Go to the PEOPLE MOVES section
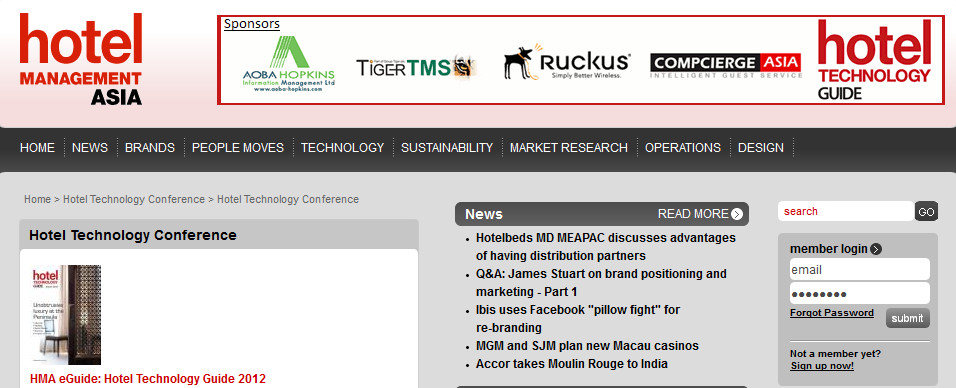The image size is (956, 388). 238,148
